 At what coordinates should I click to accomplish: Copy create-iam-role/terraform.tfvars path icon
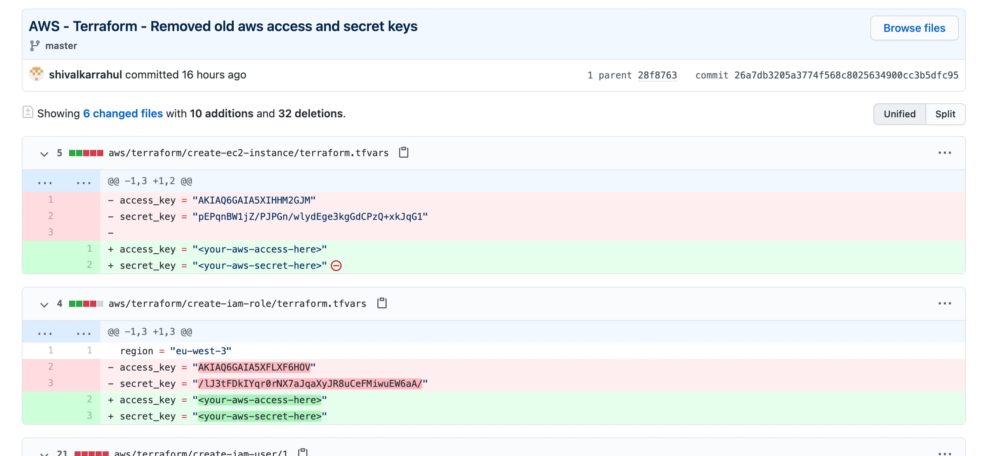[x=381, y=303]
